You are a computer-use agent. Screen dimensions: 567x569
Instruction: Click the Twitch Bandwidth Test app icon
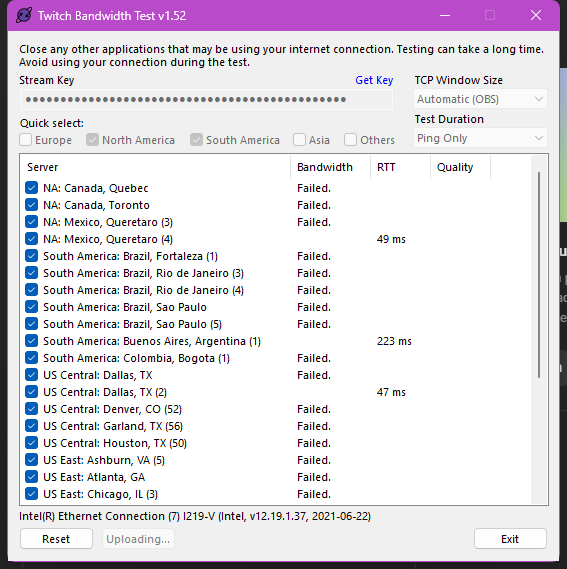[24, 16]
